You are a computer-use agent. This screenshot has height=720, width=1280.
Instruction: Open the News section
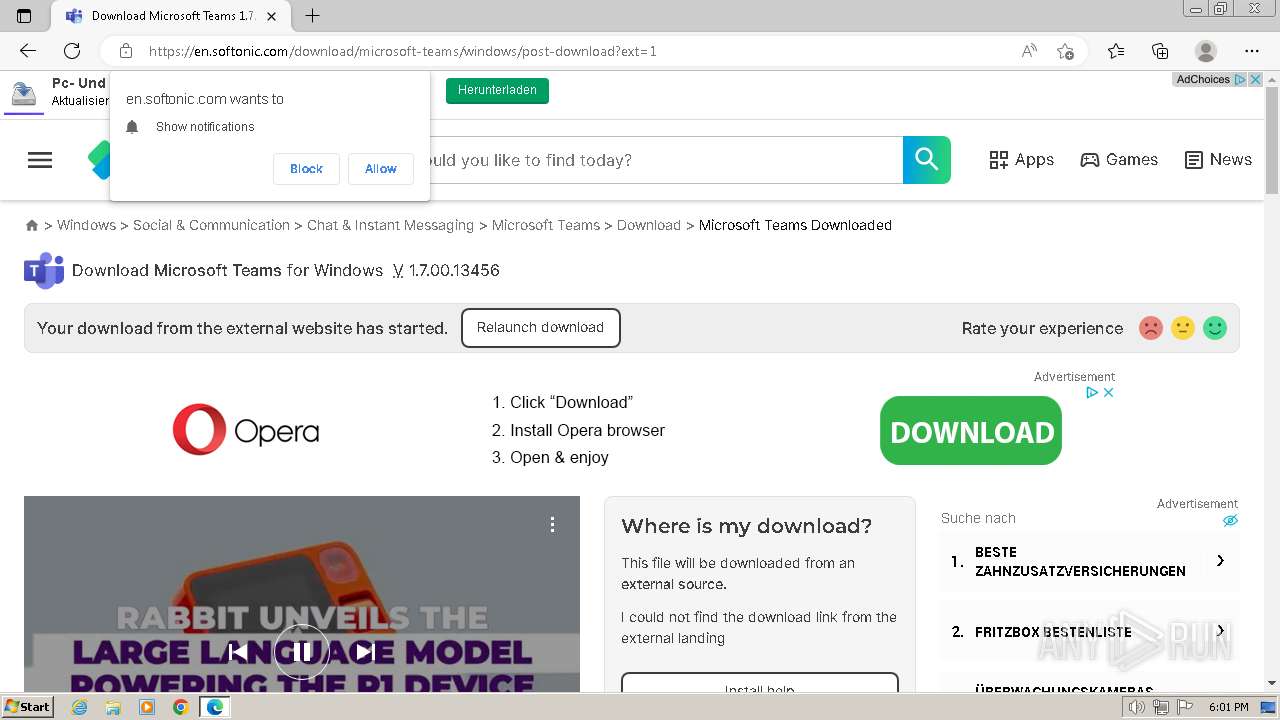coord(1218,160)
